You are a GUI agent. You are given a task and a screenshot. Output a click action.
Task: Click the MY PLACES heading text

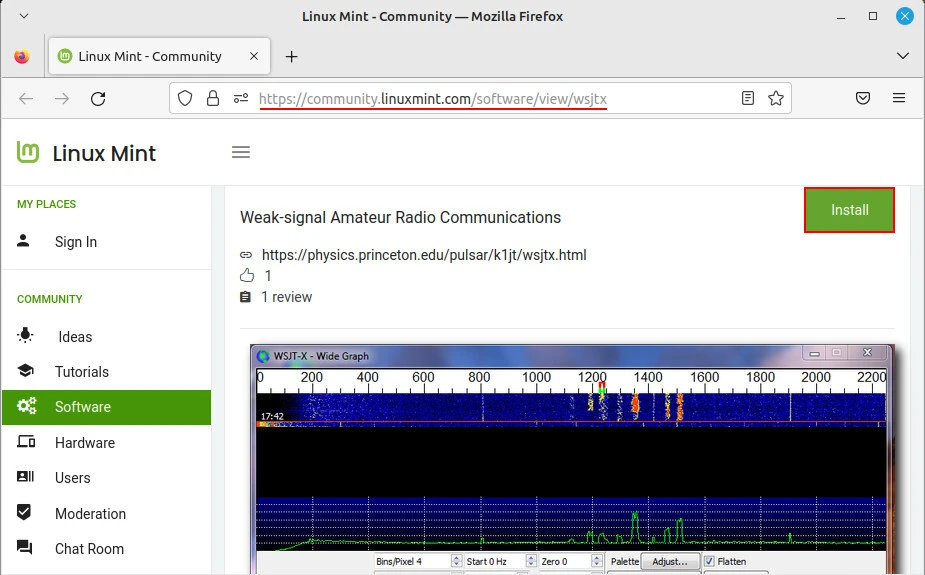tap(47, 204)
